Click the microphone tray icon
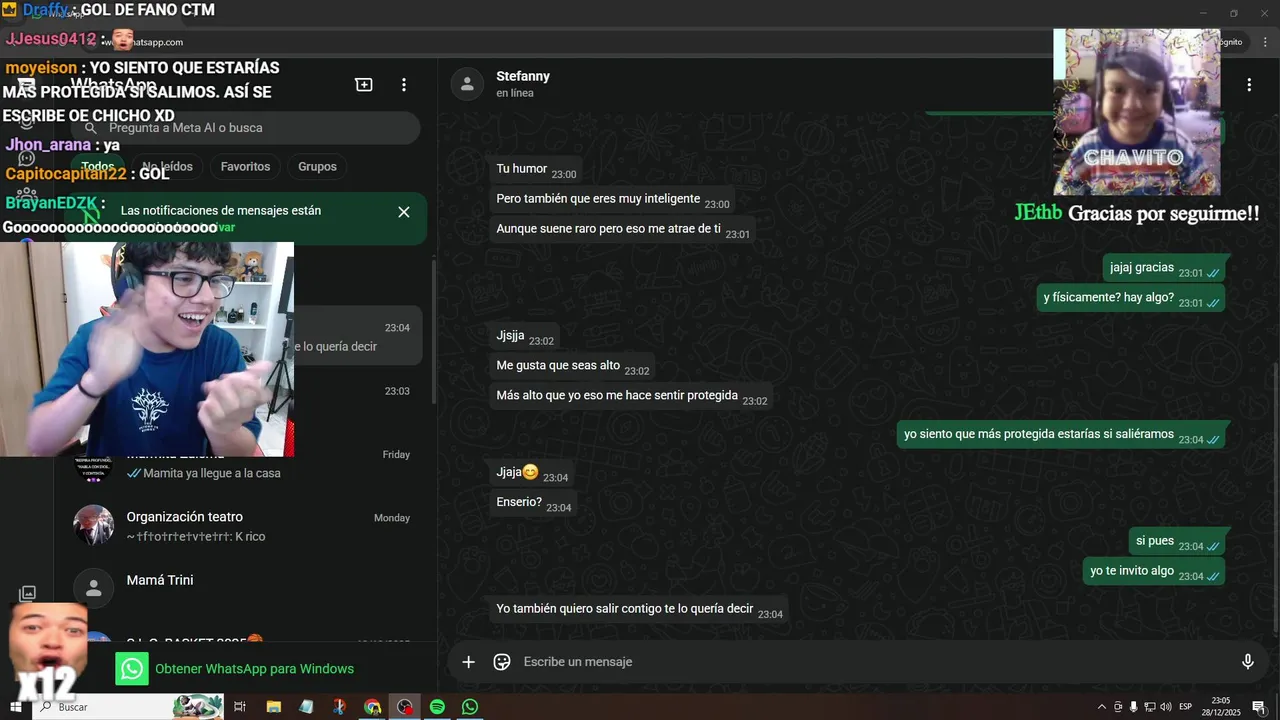This screenshot has height=720, width=1280. click(x=1134, y=707)
